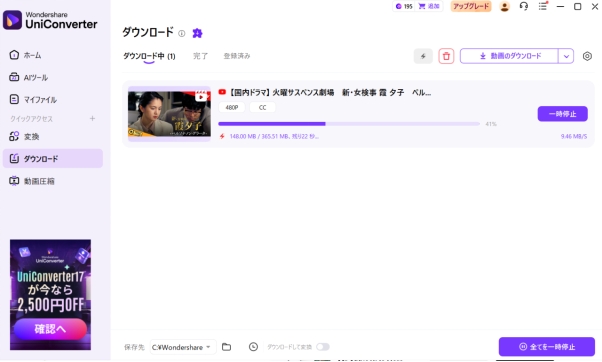Open 動画圧縮 video compressor in sidebar
602x362 pixels.
pyautogui.click(x=32, y=181)
